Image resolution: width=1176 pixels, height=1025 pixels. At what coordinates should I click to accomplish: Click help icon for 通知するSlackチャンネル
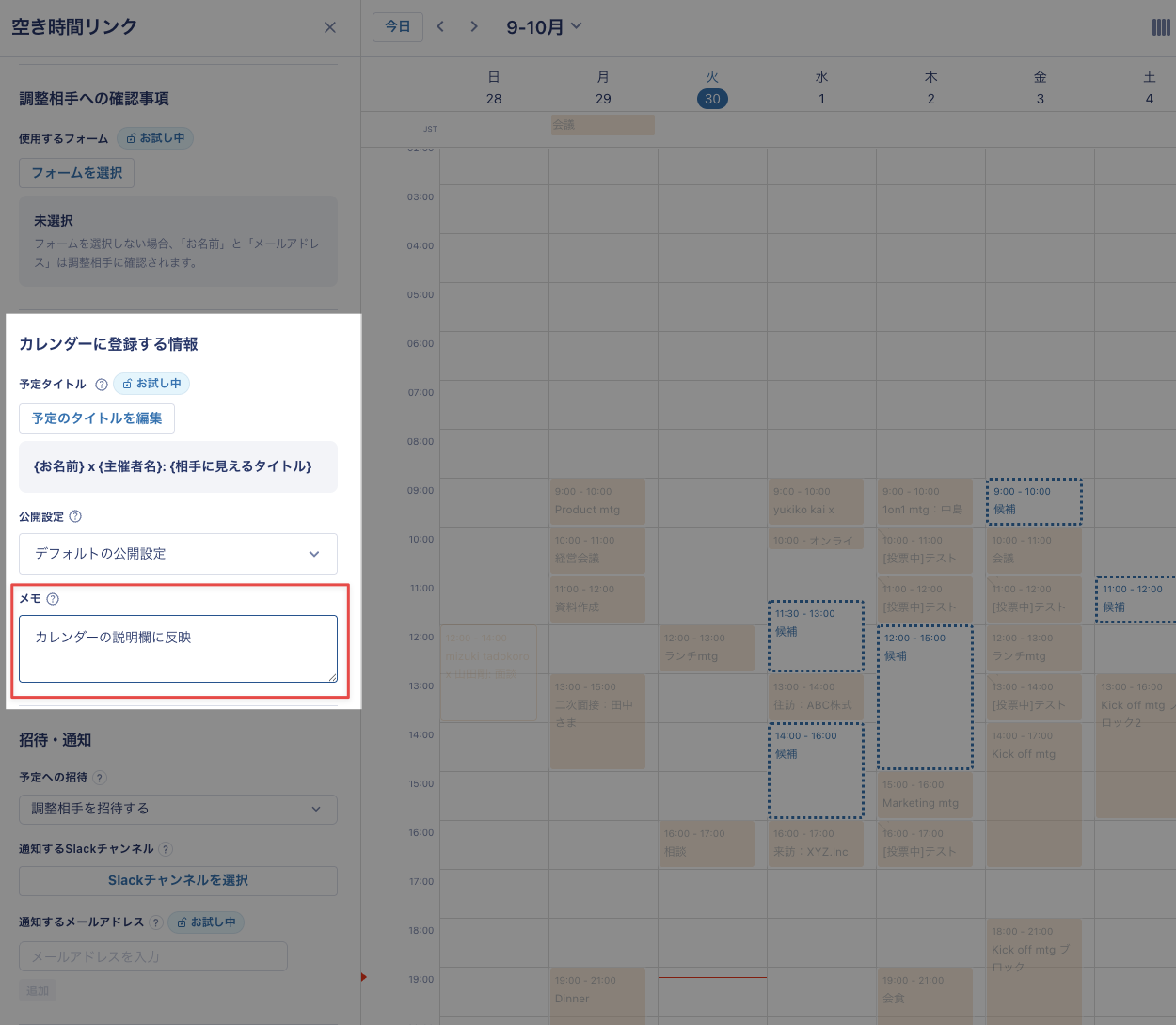pyautogui.click(x=166, y=849)
